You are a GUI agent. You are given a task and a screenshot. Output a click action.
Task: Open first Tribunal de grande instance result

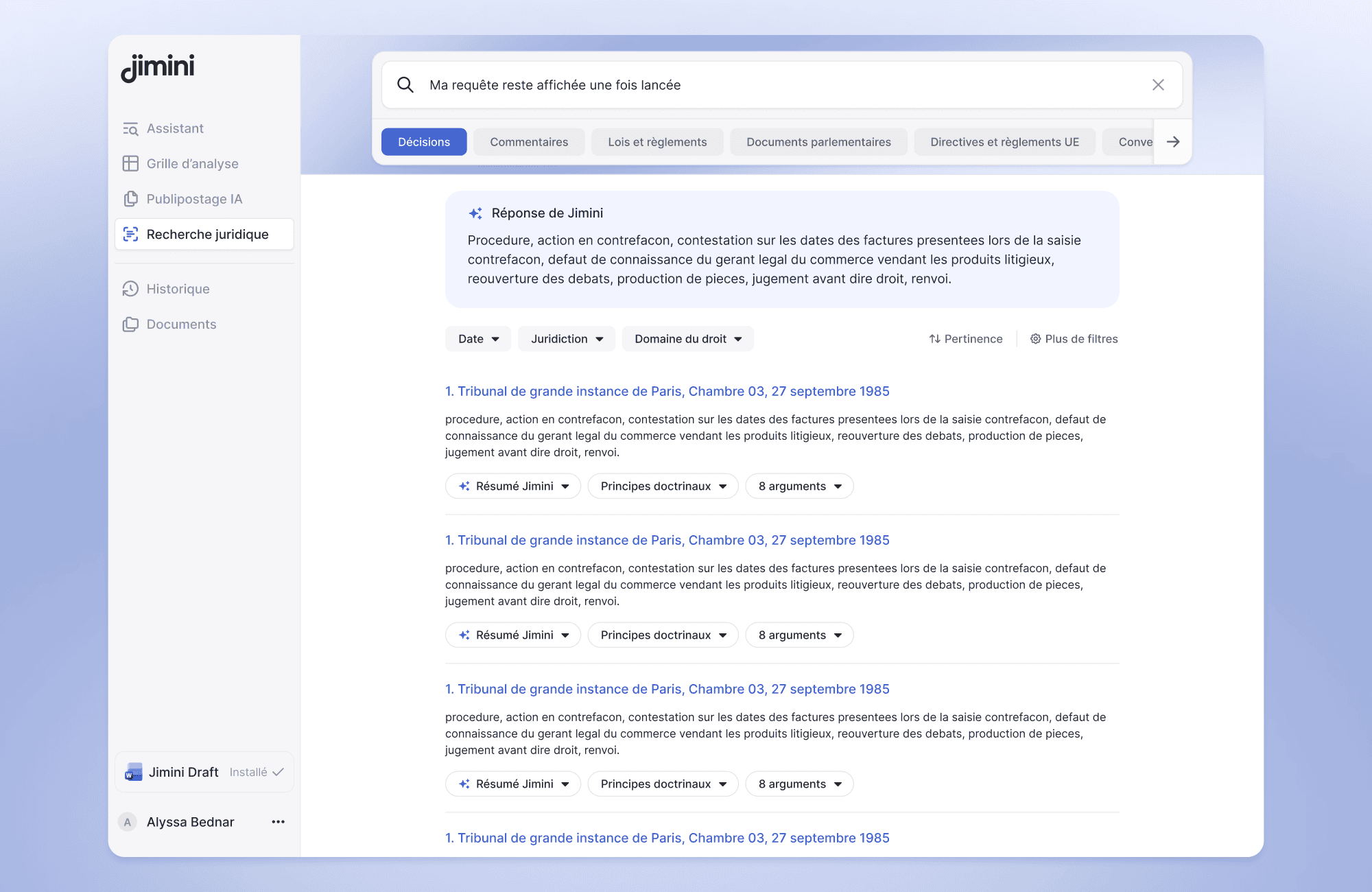(667, 391)
